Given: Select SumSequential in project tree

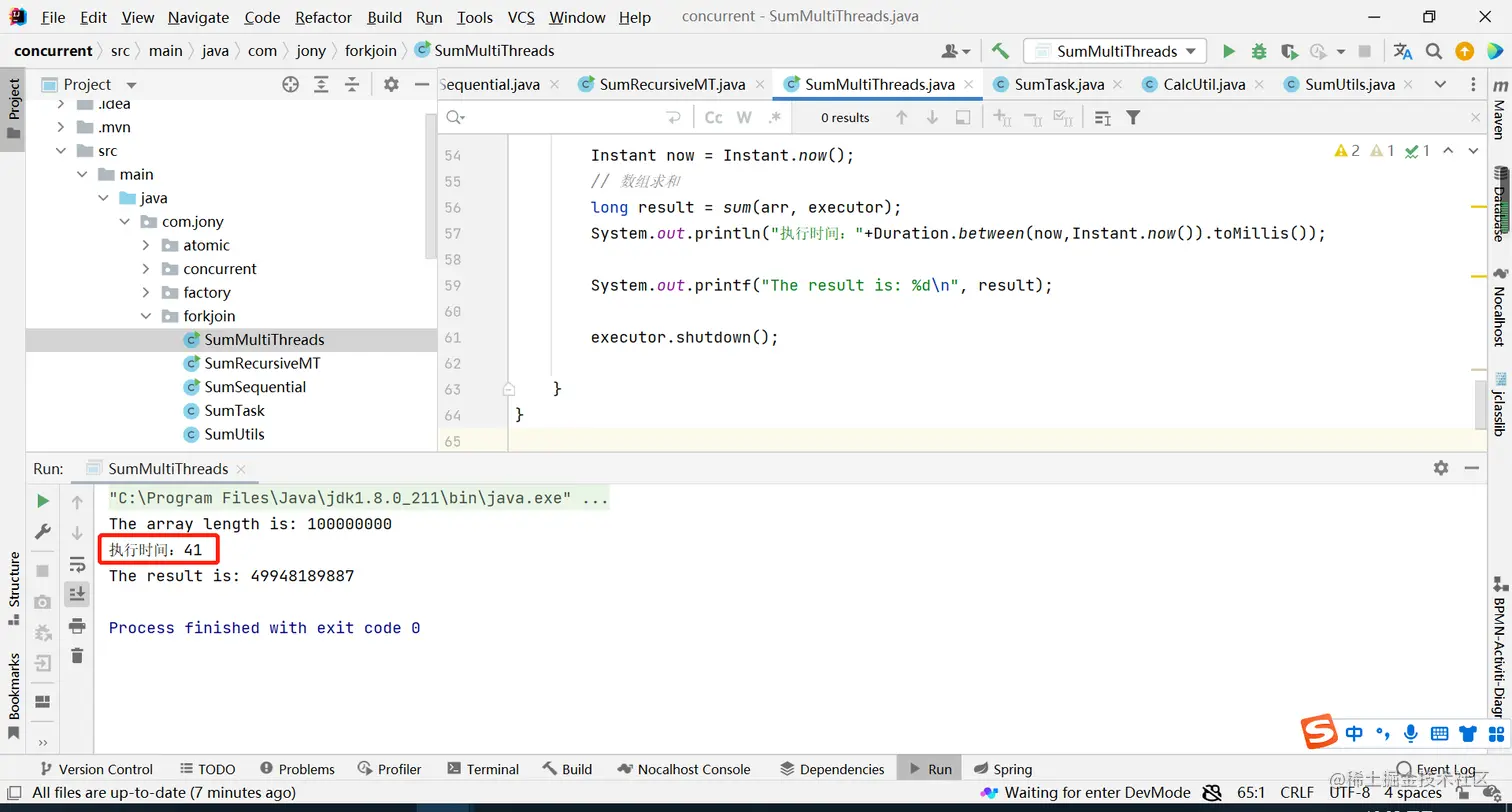Looking at the screenshot, I should pos(255,387).
